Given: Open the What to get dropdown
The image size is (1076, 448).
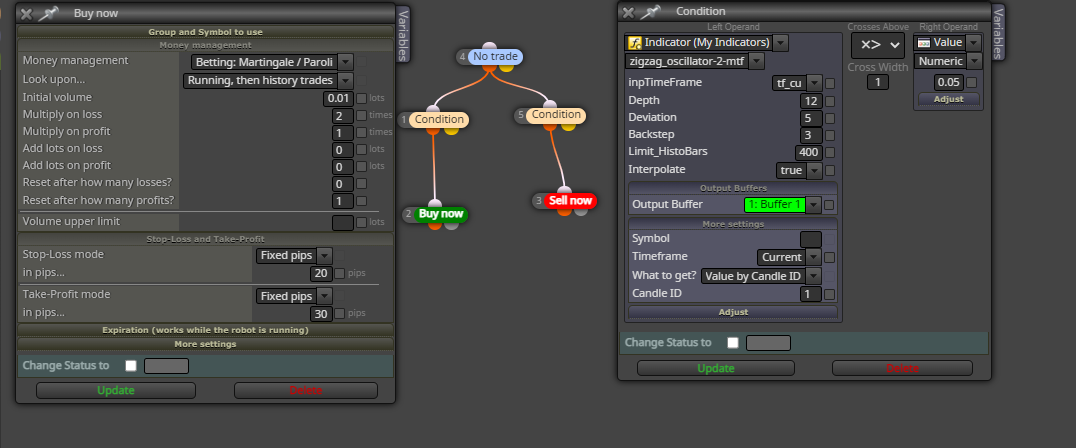Looking at the screenshot, I should point(813,276).
